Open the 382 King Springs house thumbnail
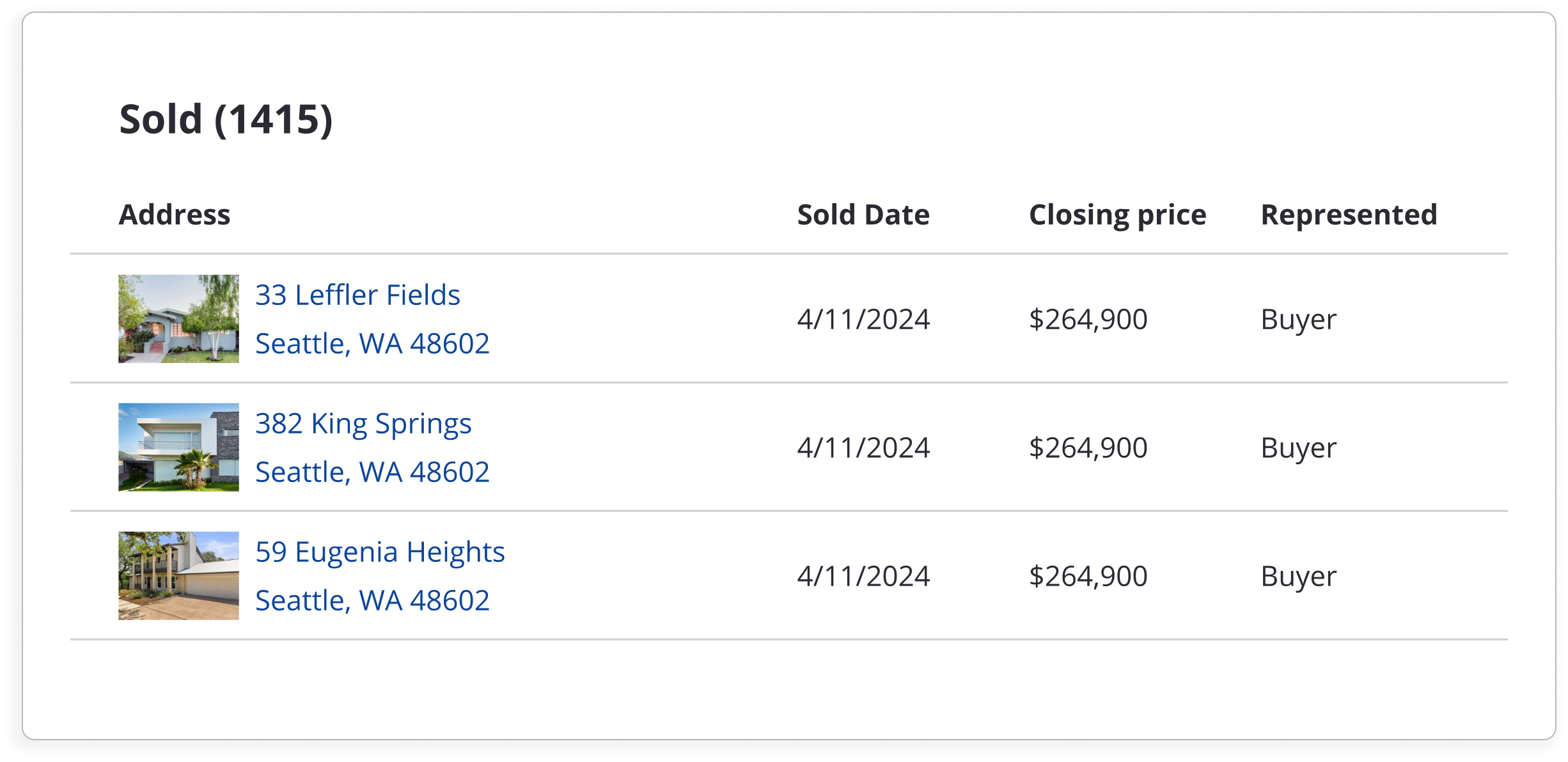 [x=178, y=447]
